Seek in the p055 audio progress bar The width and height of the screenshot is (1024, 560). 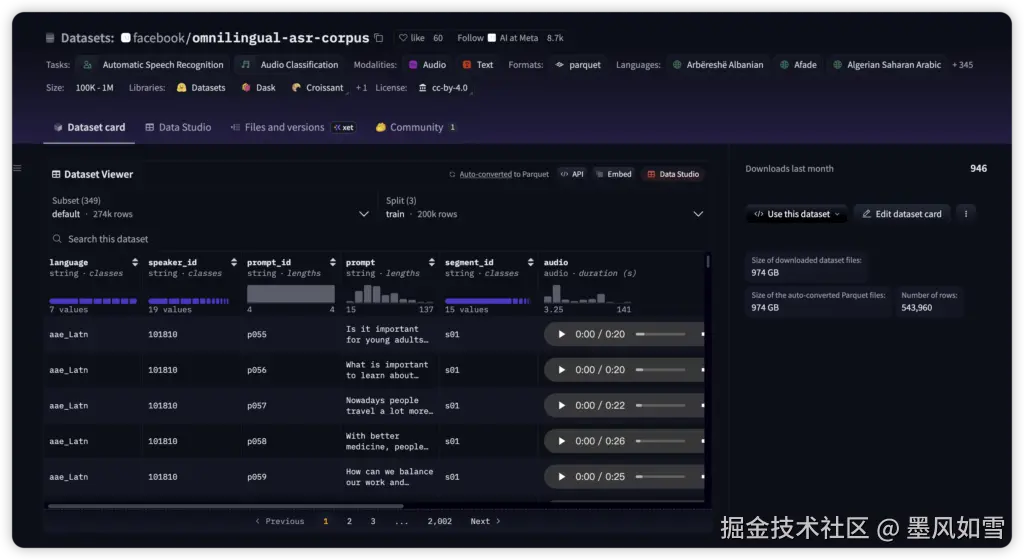click(x=660, y=334)
